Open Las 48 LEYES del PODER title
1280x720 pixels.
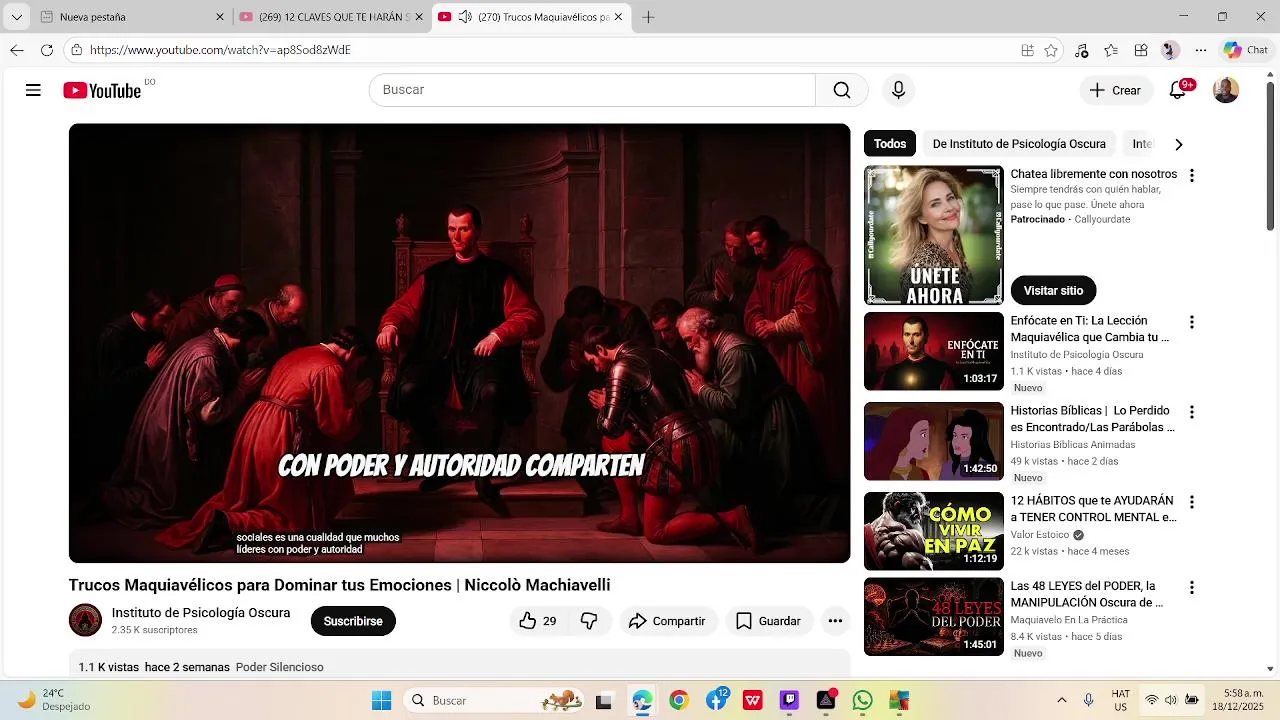(1087, 594)
